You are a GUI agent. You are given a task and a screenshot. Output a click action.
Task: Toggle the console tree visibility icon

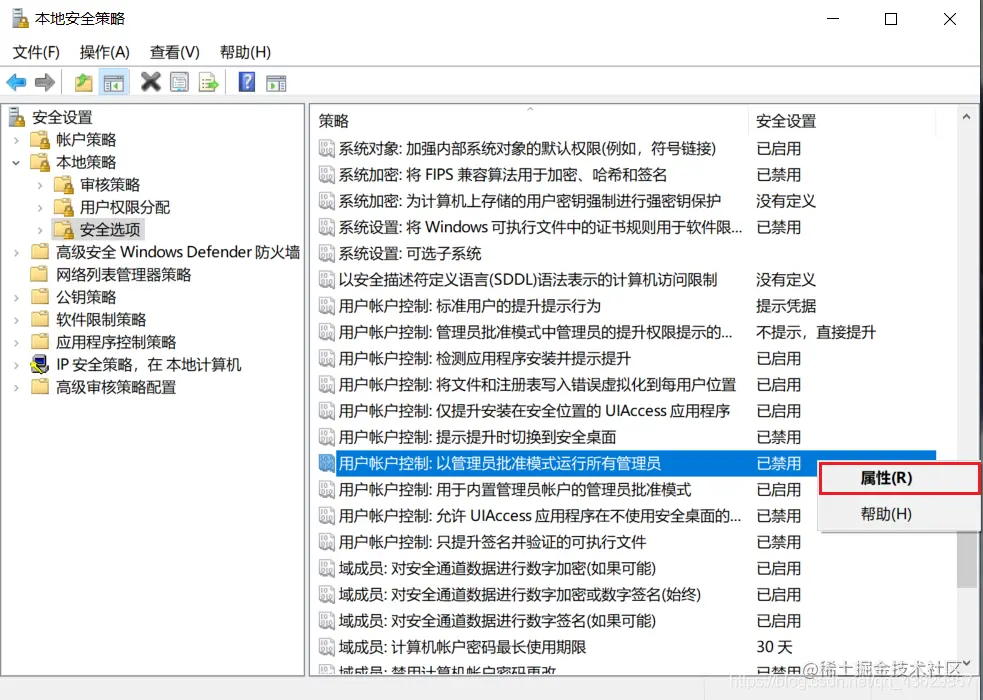tap(115, 82)
